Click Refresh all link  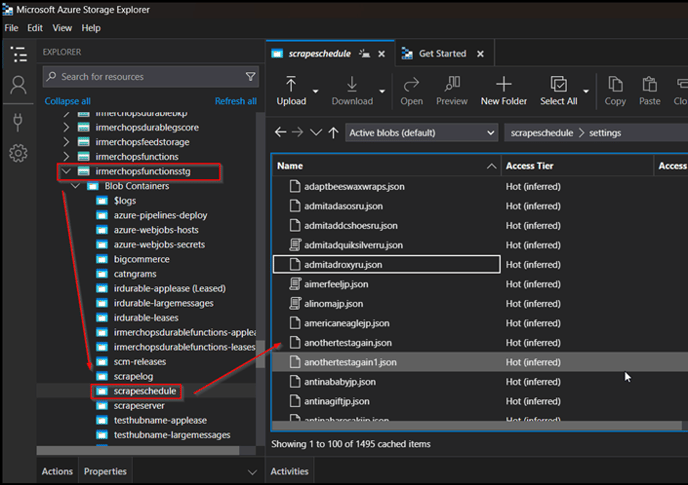[236, 101]
